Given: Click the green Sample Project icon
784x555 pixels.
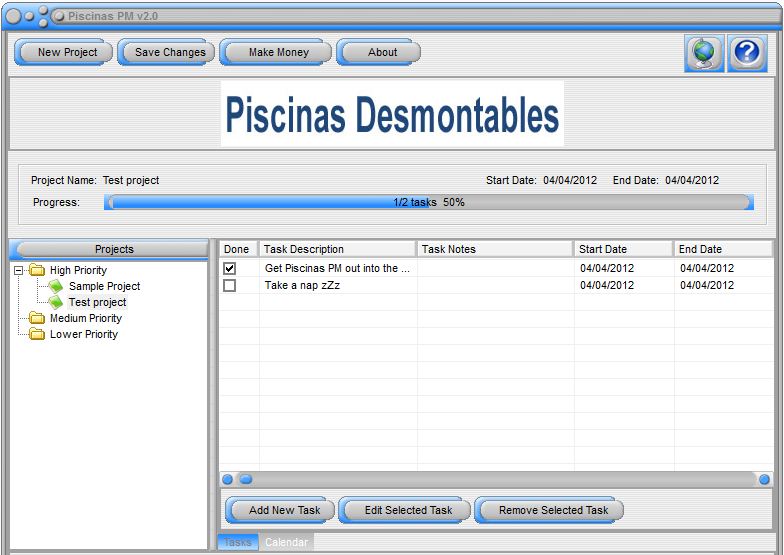Looking at the screenshot, I should tap(56, 286).
